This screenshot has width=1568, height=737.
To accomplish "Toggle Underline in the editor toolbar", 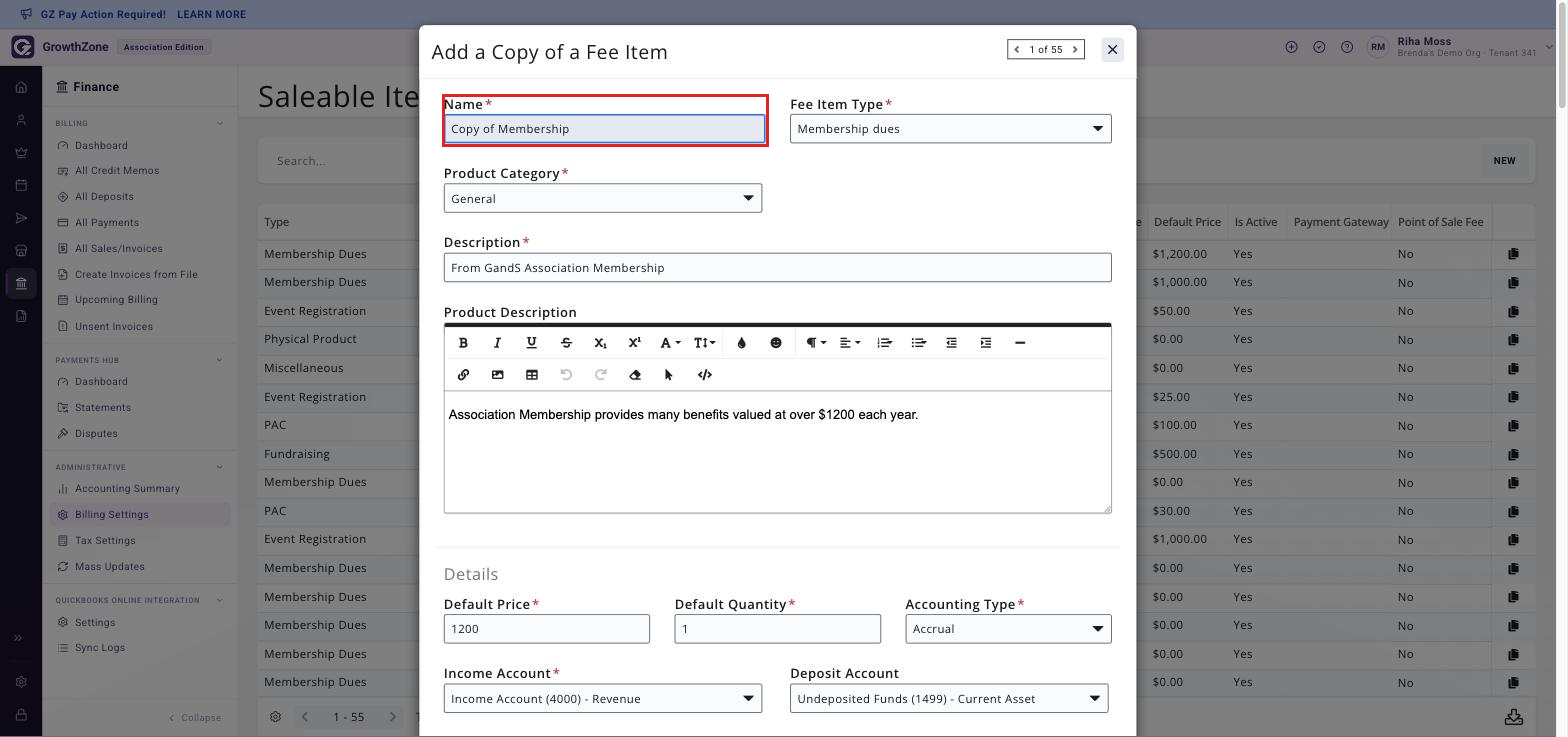I will coord(531,343).
